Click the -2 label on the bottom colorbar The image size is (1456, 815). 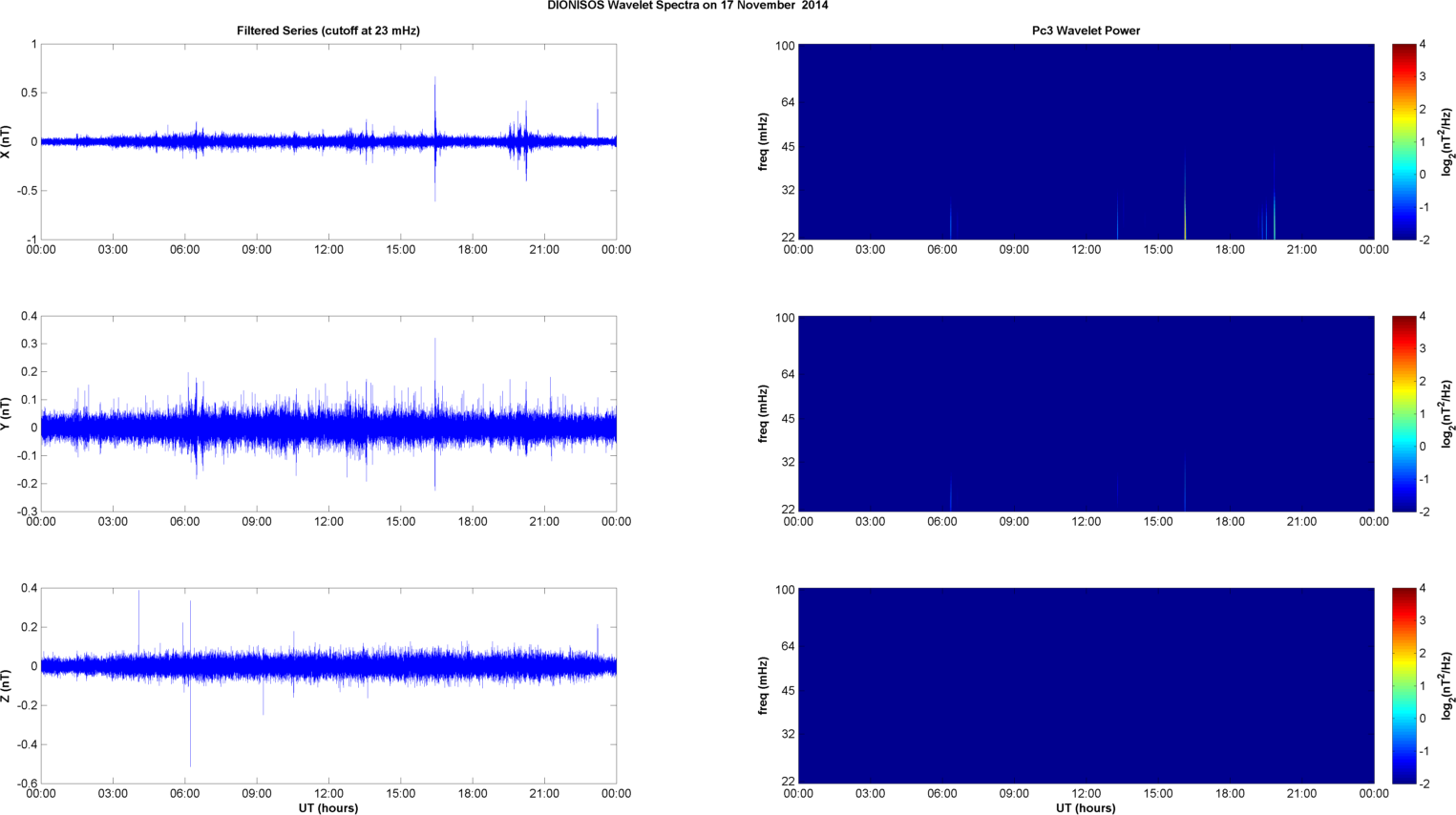click(1423, 784)
